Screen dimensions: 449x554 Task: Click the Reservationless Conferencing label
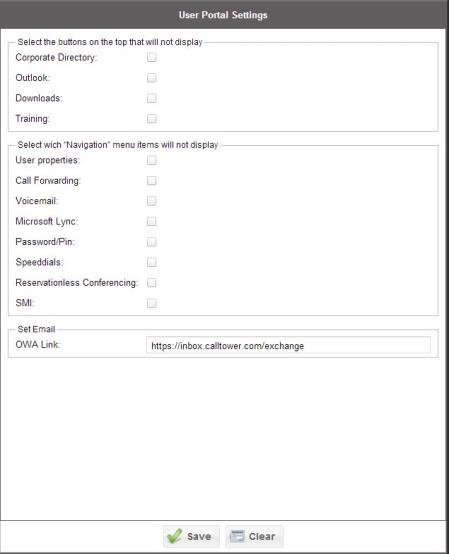click(76, 283)
